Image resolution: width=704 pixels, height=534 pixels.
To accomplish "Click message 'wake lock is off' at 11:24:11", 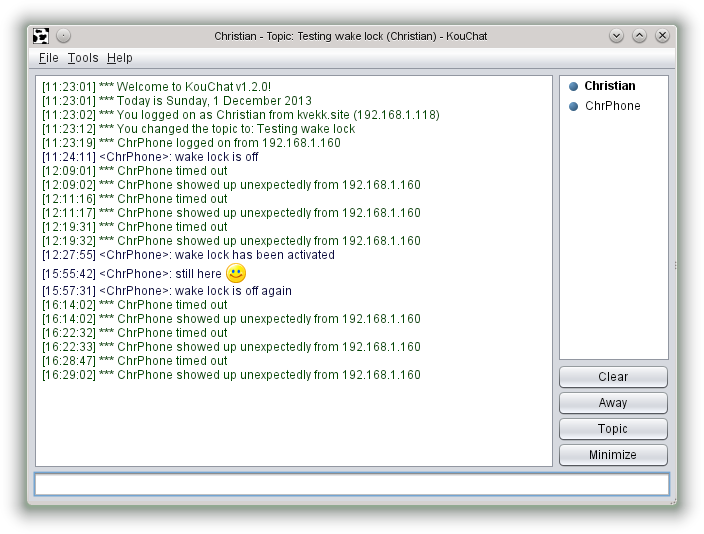I will point(150,157).
